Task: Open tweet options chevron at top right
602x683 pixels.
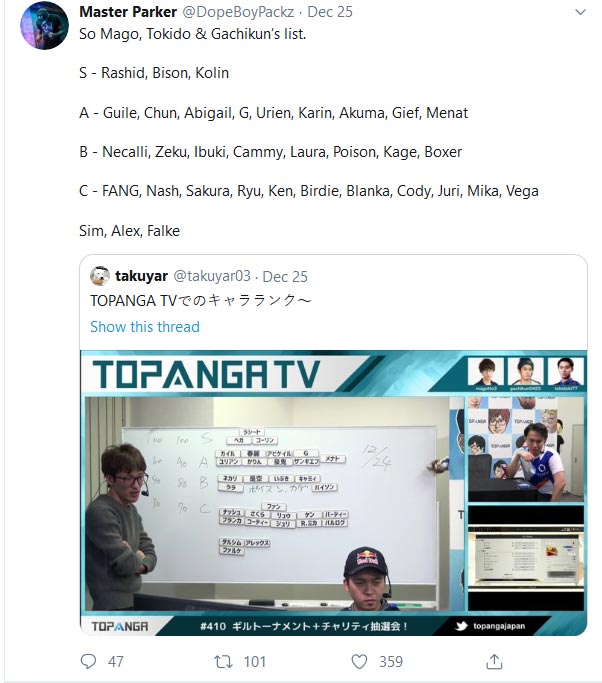Action: [581, 12]
